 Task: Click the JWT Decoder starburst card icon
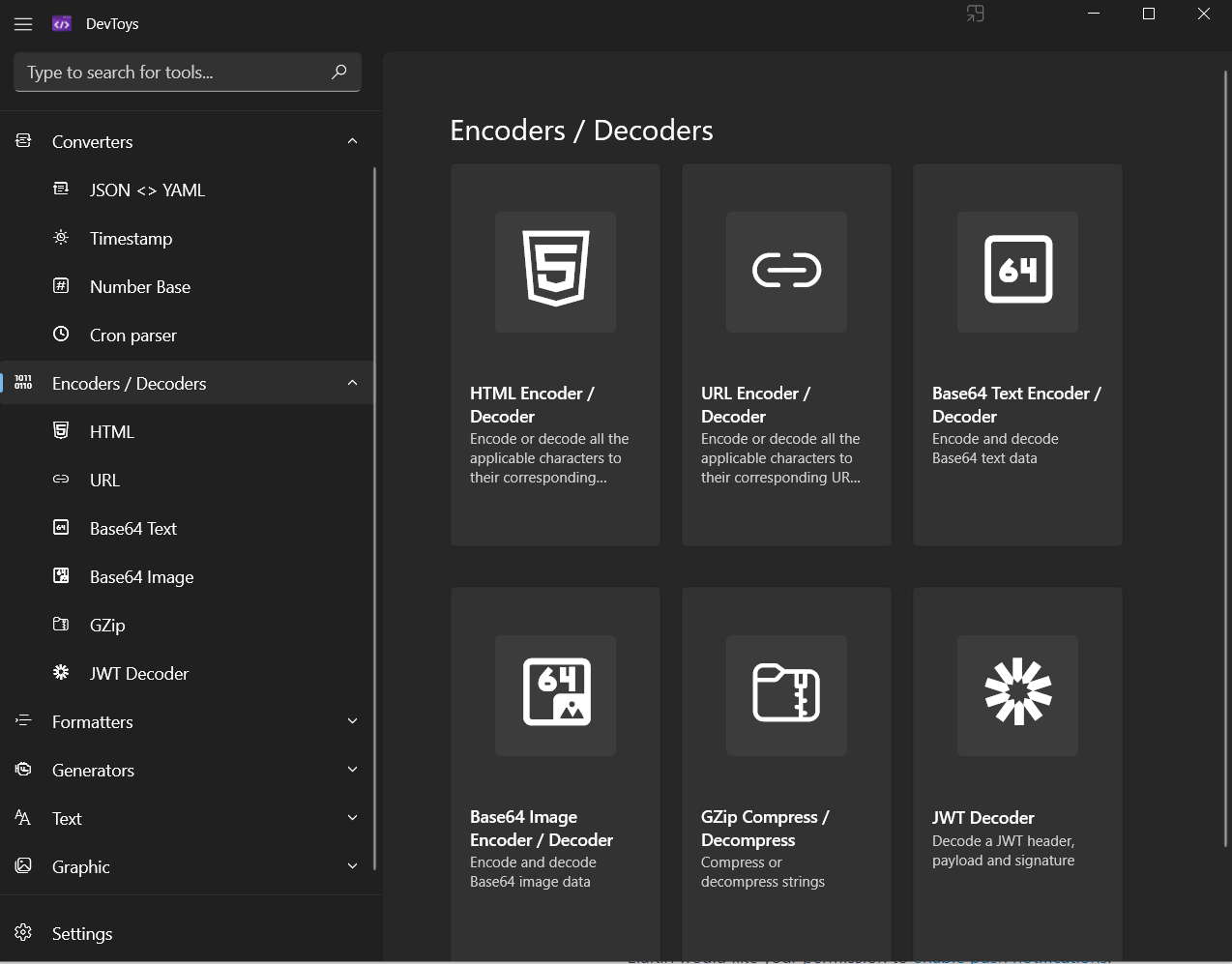pos(1018,692)
